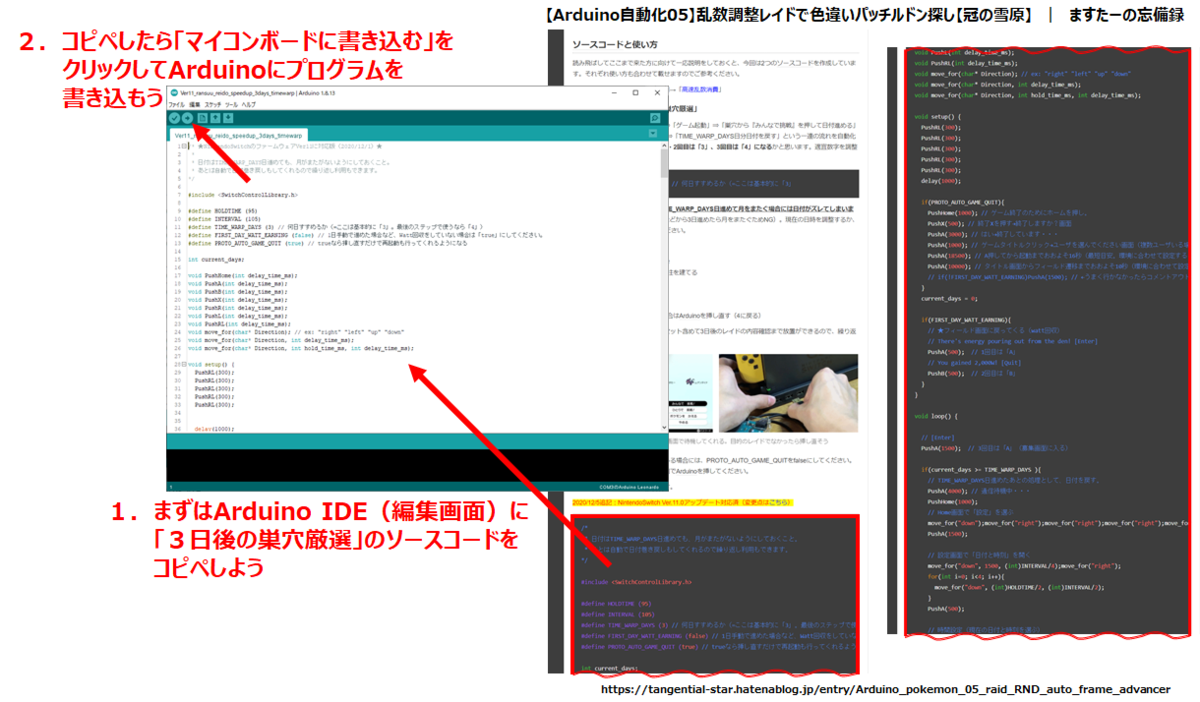Screen dimensions: 1200x702
Task: Click the '#define PROTO_AUTO_GAME_QUIT (true)' line in editor
Action: coord(327,243)
